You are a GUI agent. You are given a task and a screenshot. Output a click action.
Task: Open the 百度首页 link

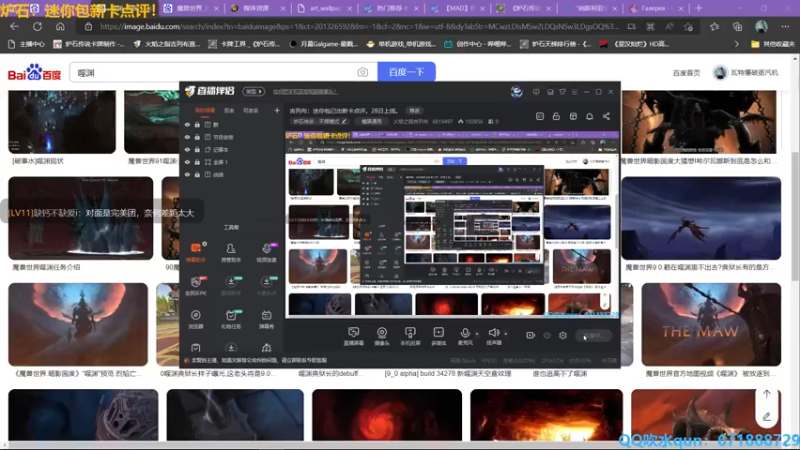tap(686, 73)
